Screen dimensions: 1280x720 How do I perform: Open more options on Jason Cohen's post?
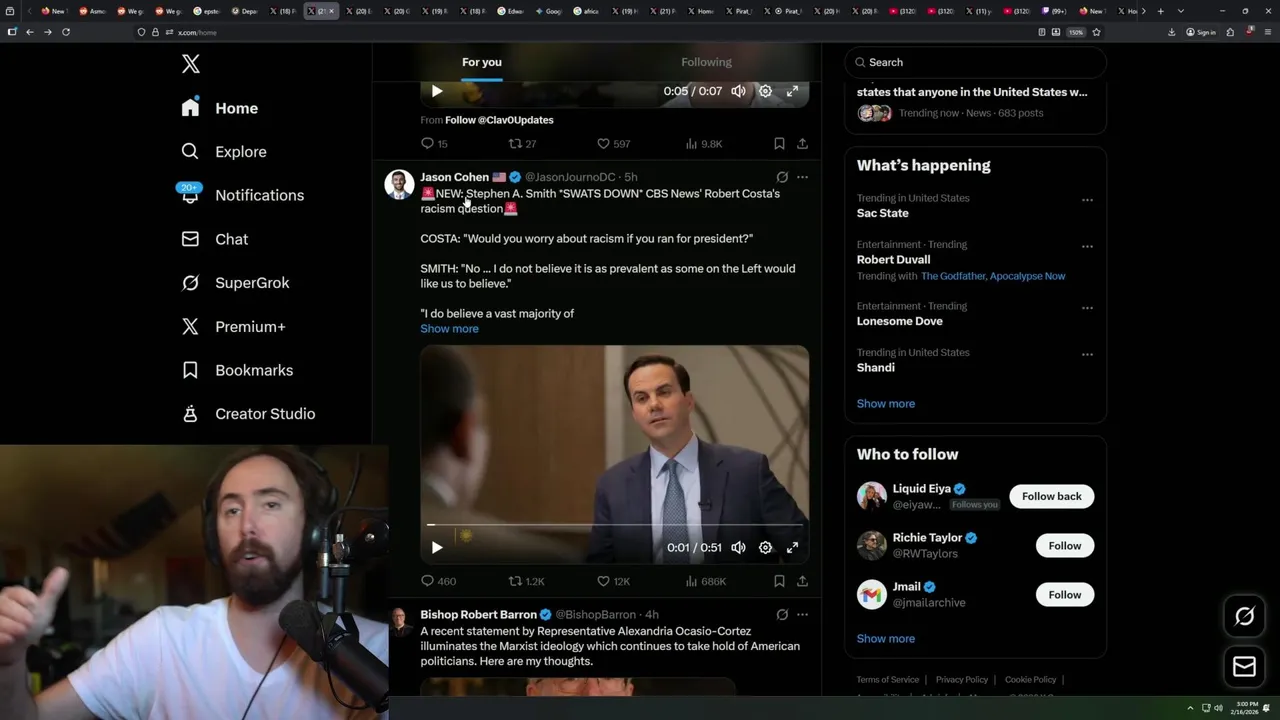pos(802,177)
